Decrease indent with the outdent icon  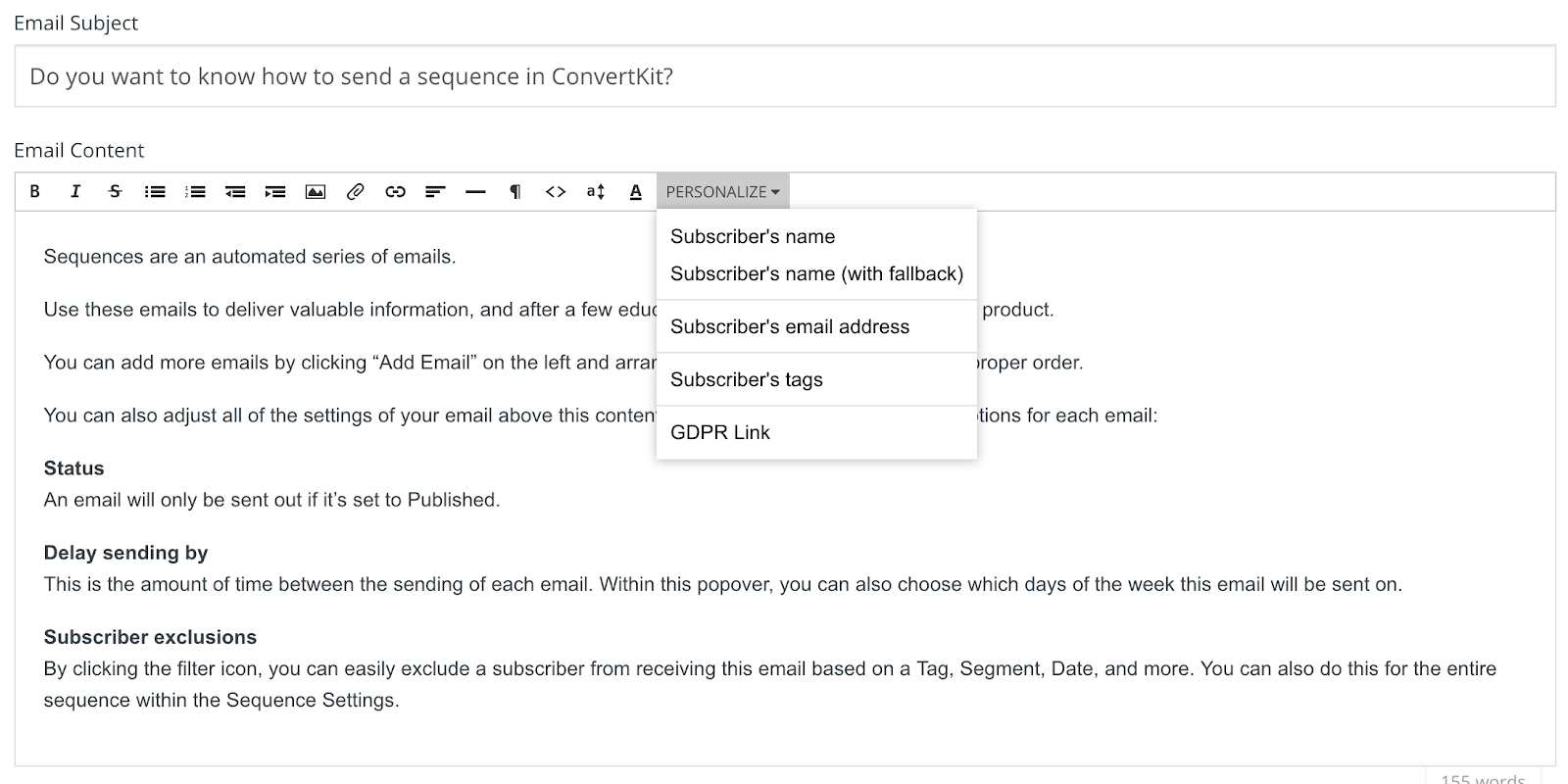pyautogui.click(x=235, y=192)
